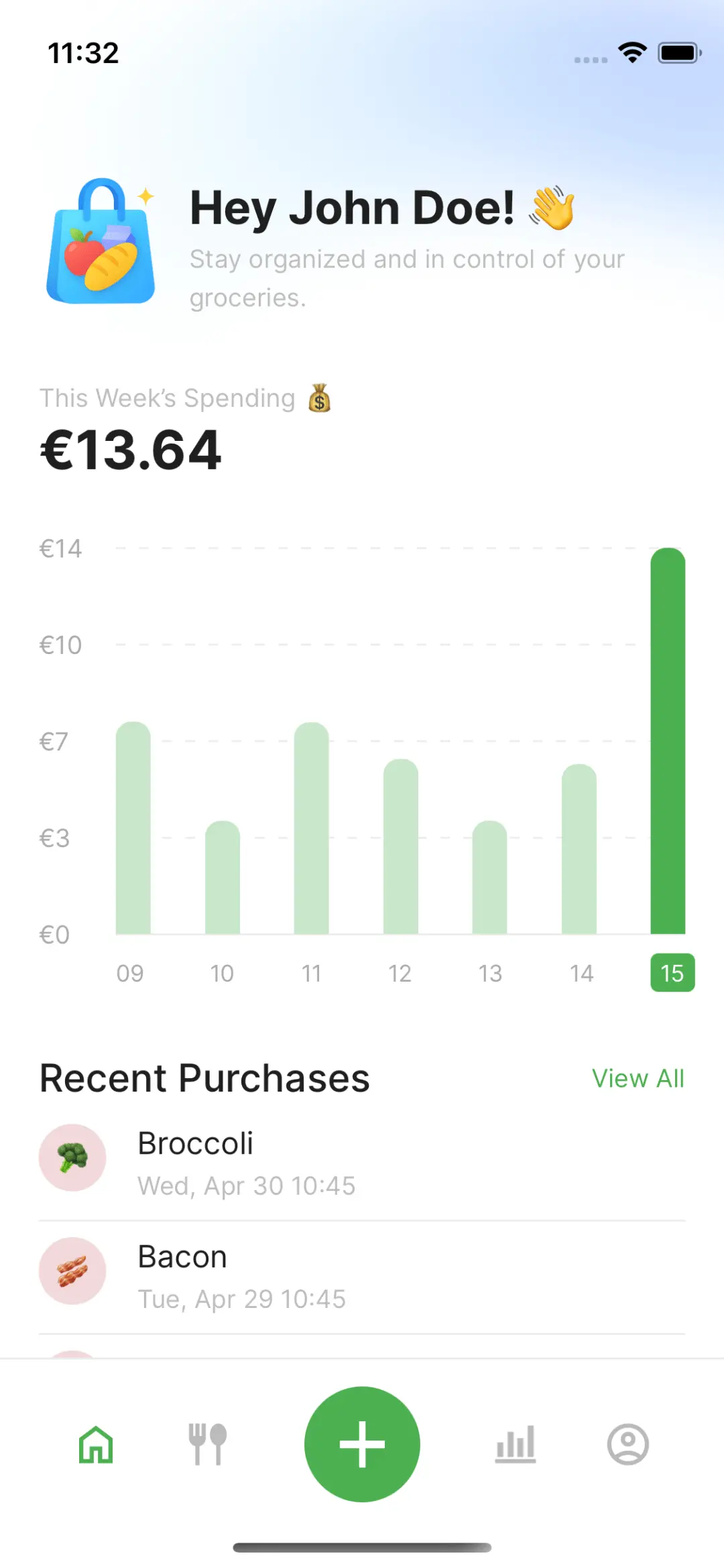The height and width of the screenshot is (1568, 724).
Task: Select the highlighted day 15 bar
Action: click(668, 740)
